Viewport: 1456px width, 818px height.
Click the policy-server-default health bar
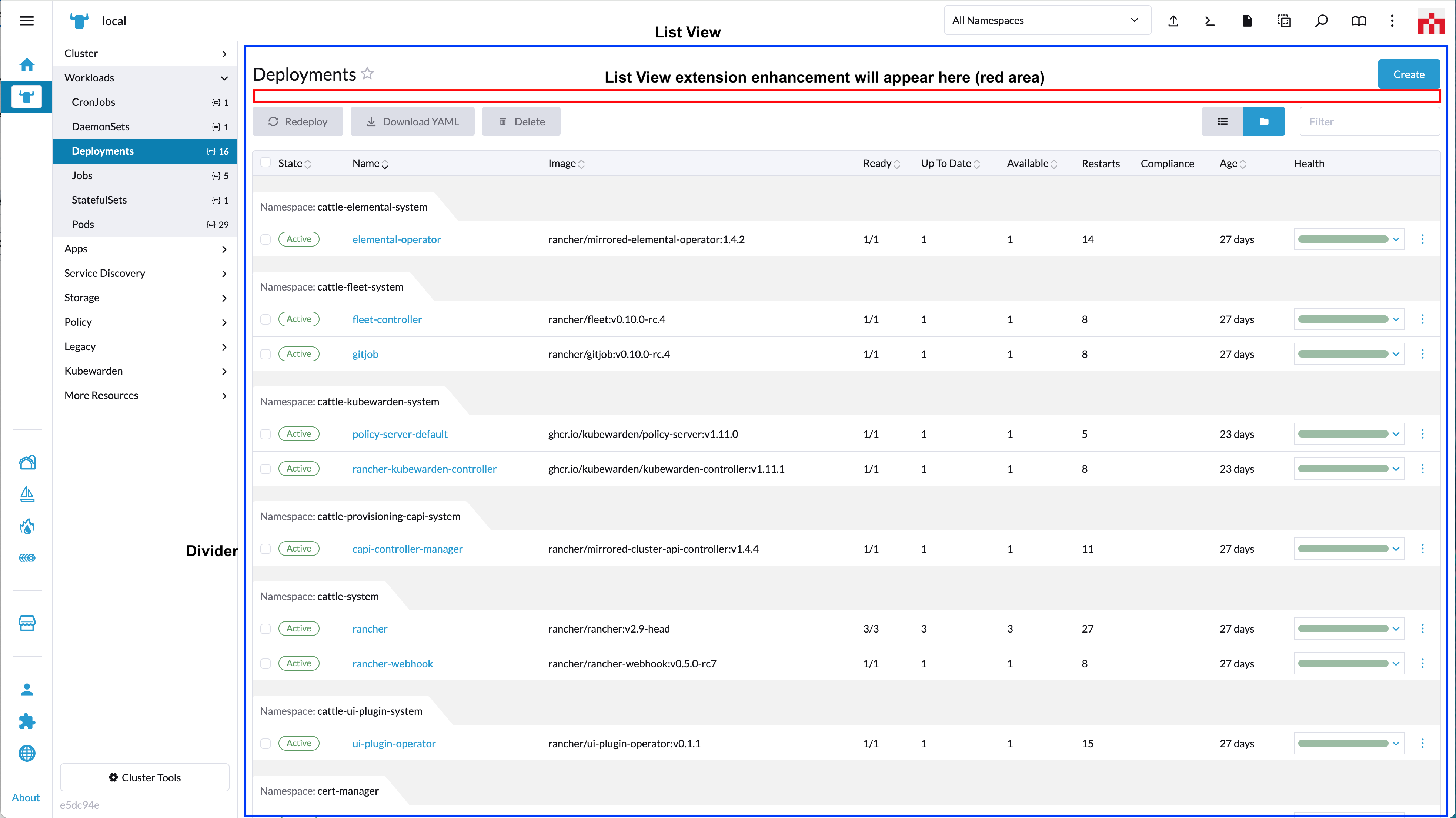pos(1342,435)
